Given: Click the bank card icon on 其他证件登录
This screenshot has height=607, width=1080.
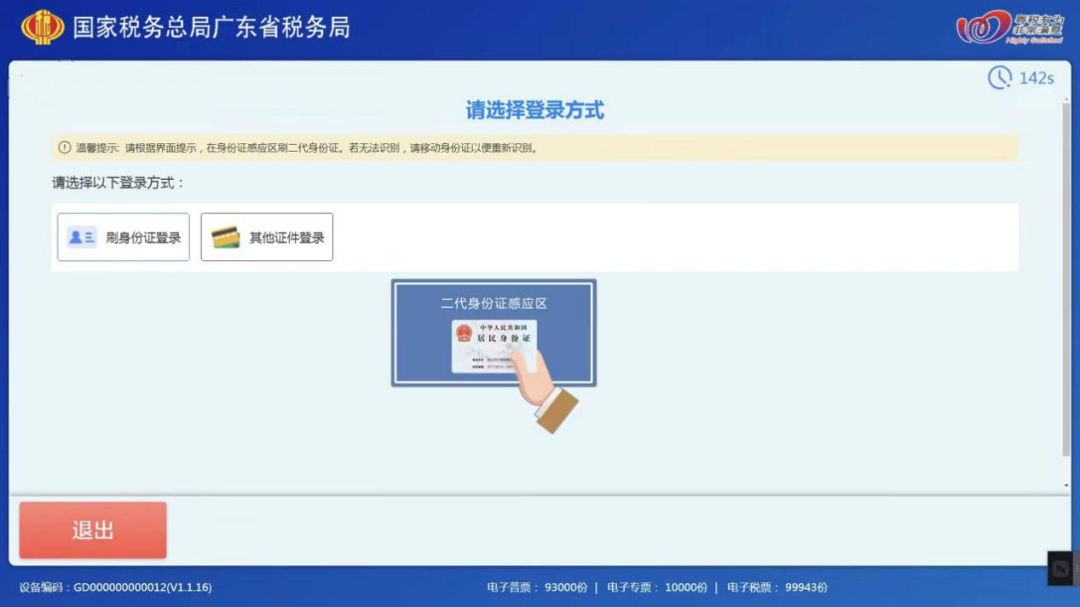Looking at the screenshot, I should (225, 237).
